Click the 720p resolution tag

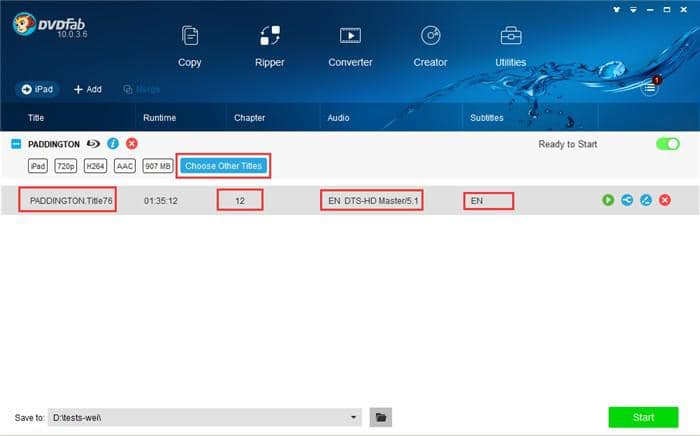(x=66, y=166)
